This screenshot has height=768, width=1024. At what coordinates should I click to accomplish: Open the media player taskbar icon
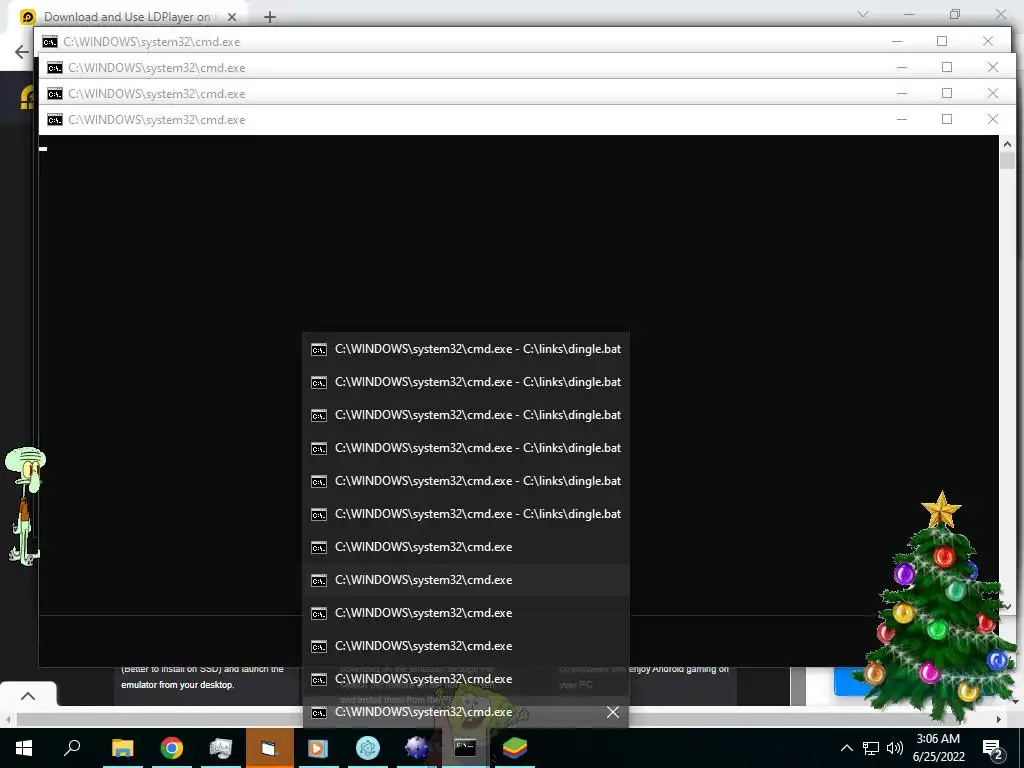coord(319,748)
